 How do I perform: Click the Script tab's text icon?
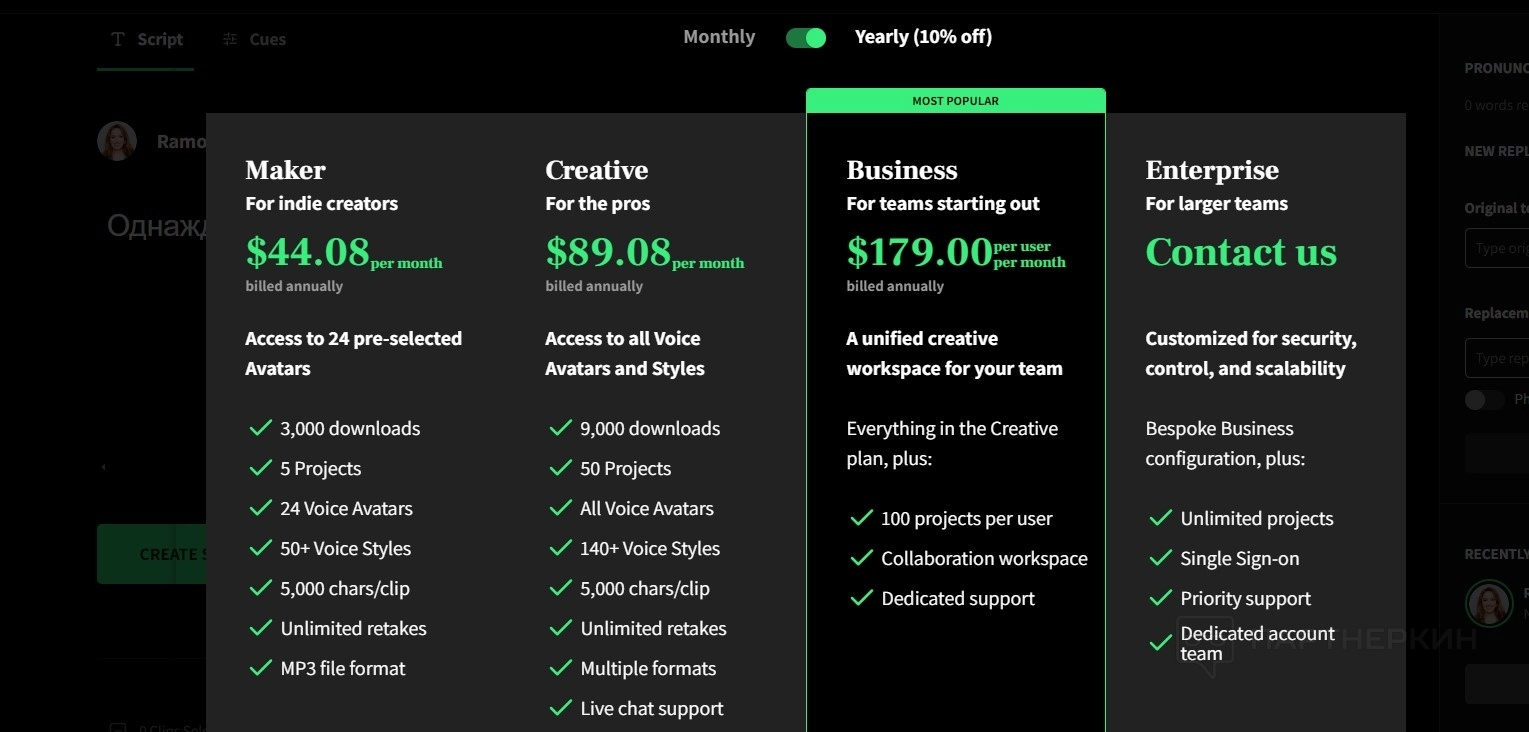click(x=118, y=39)
